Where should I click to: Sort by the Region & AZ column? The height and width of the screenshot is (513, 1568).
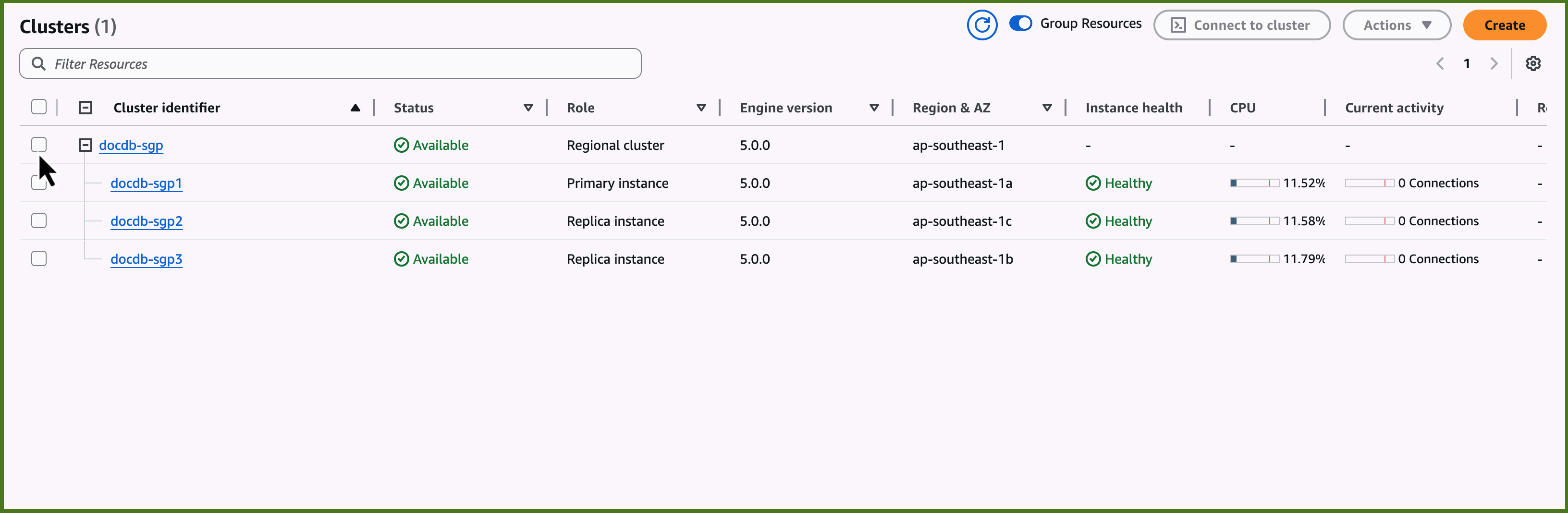pyautogui.click(x=1046, y=108)
